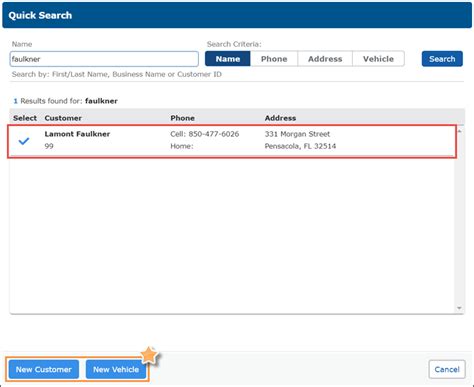Click the Name search input field
Viewport: 474px width, 387px height.
[104, 59]
